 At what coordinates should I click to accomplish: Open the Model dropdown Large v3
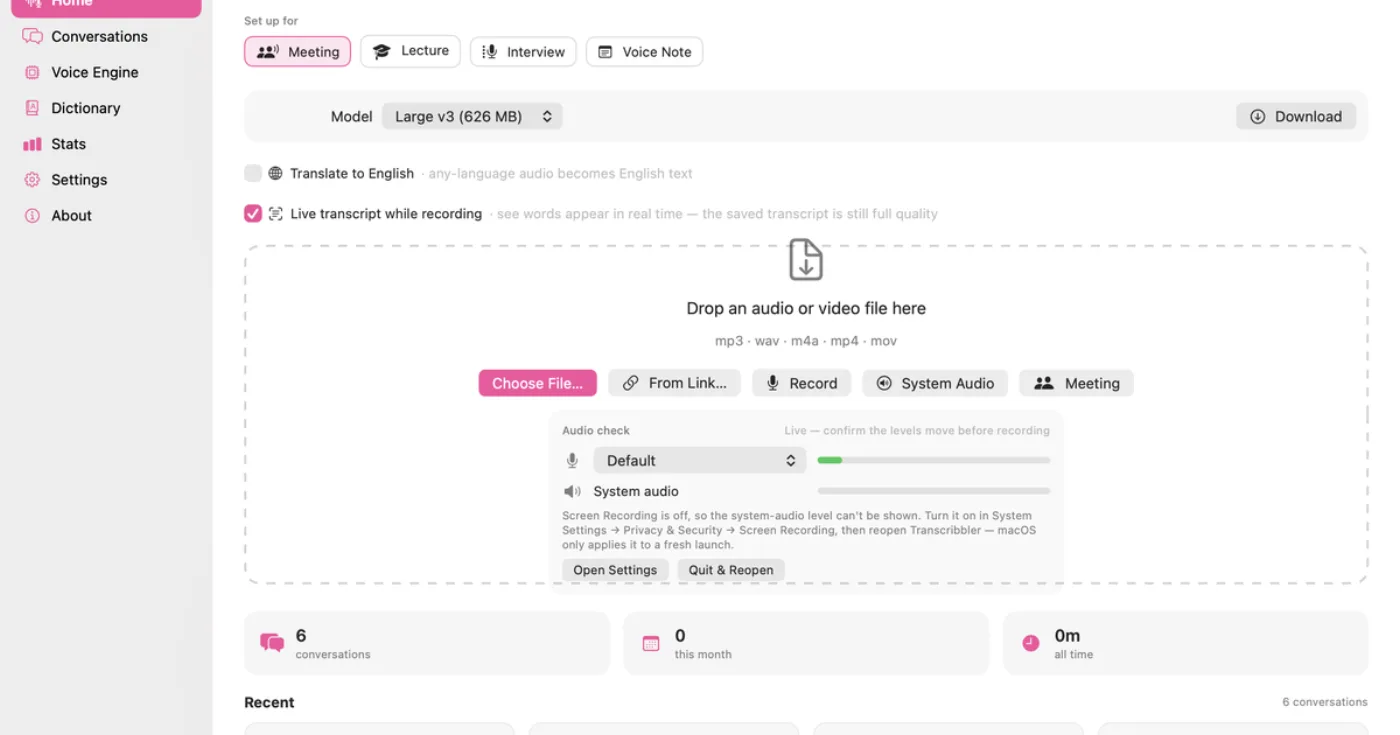[x=472, y=116]
